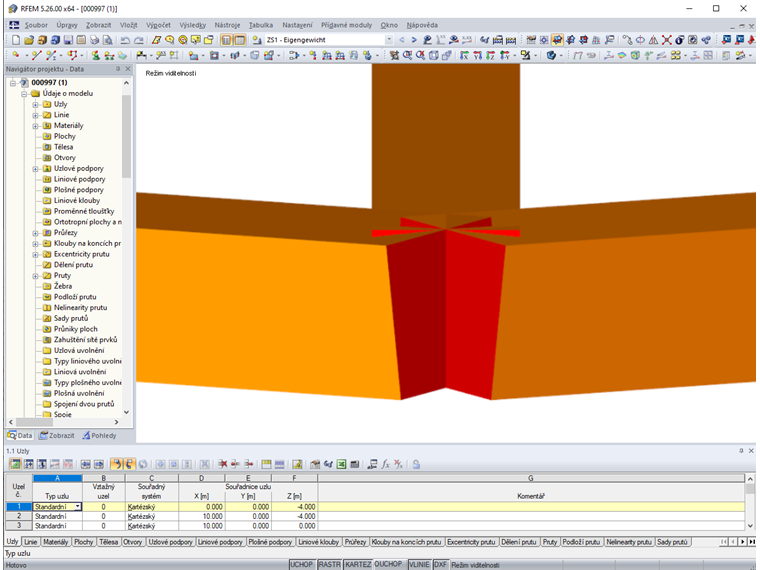Delete row icon in table toolbar
Viewport: 760px width, 570px height.
[222, 464]
